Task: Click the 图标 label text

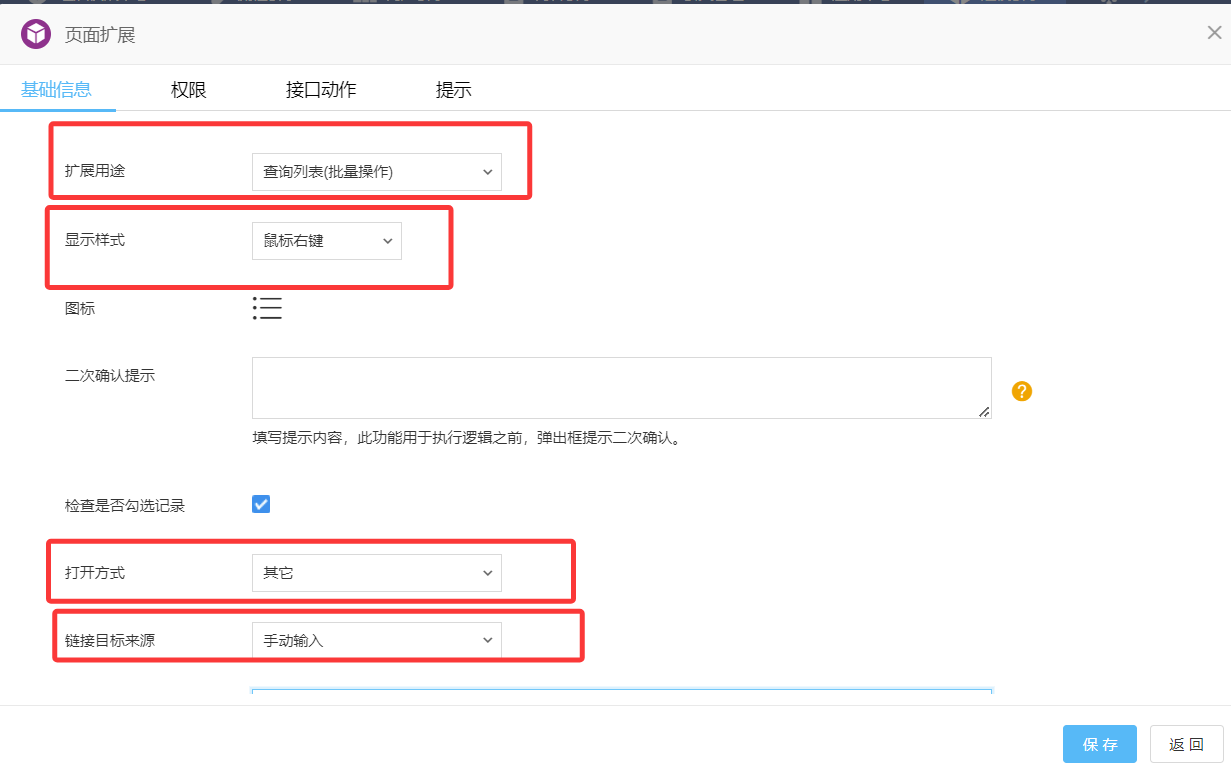Action: 80,309
